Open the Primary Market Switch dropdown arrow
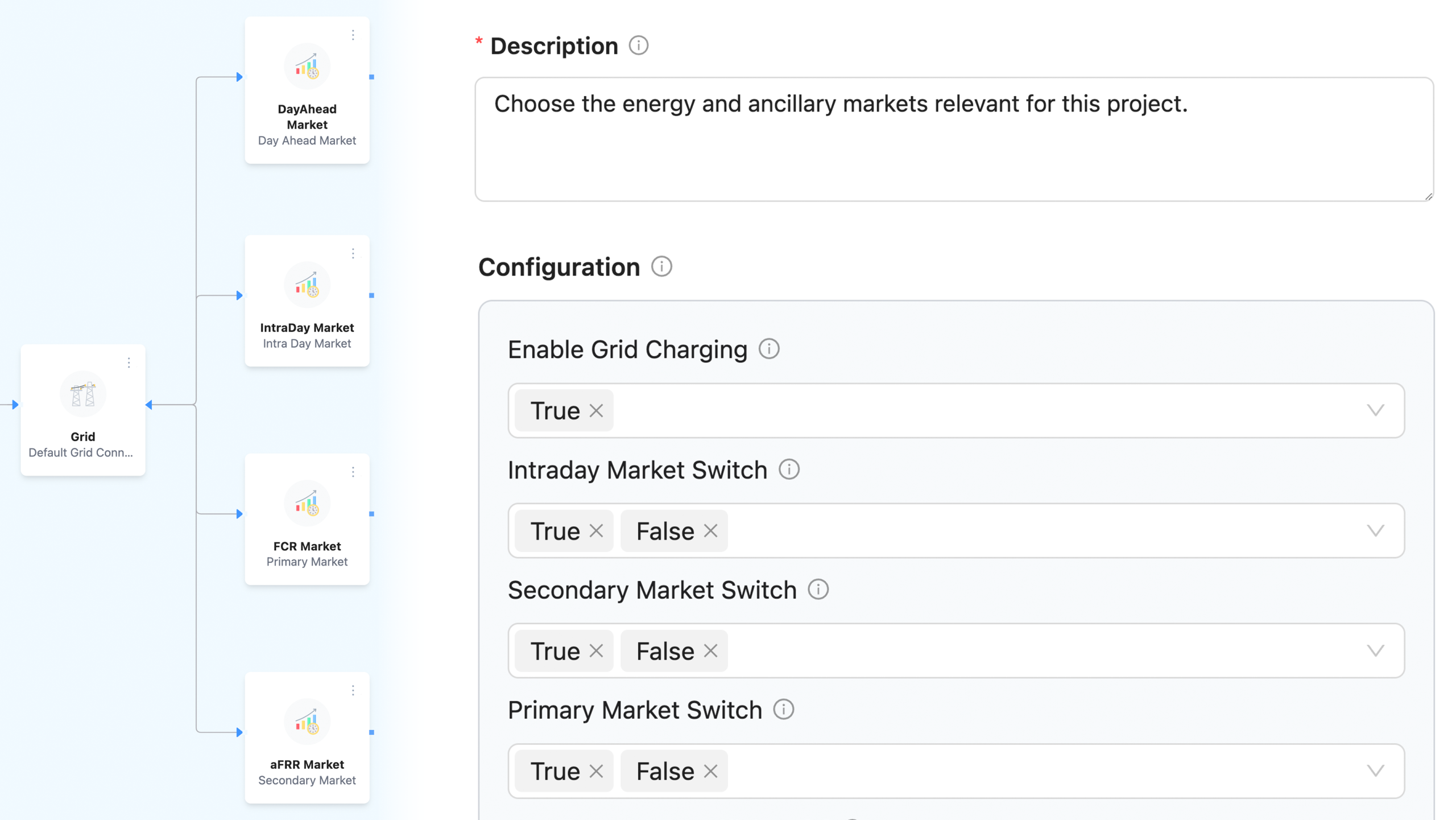 [1375, 770]
